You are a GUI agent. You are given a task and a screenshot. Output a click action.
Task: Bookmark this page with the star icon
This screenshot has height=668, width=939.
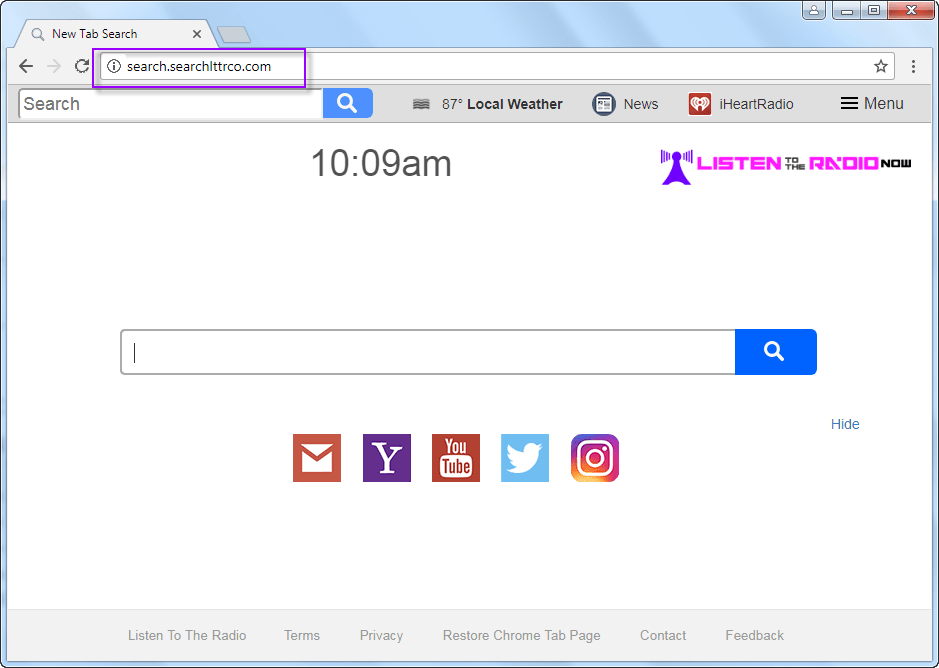[880, 66]
